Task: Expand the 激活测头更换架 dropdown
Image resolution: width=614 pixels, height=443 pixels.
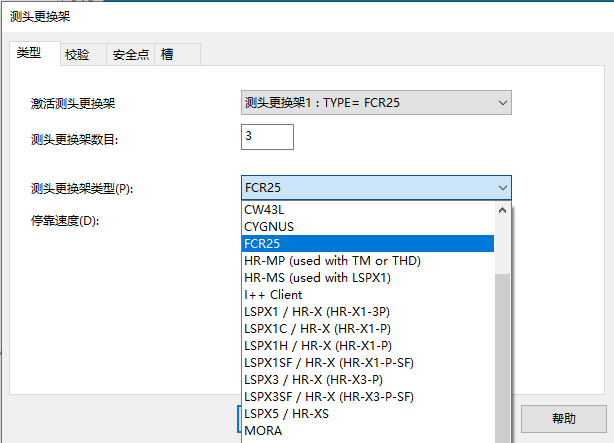Action: [376, 103]
